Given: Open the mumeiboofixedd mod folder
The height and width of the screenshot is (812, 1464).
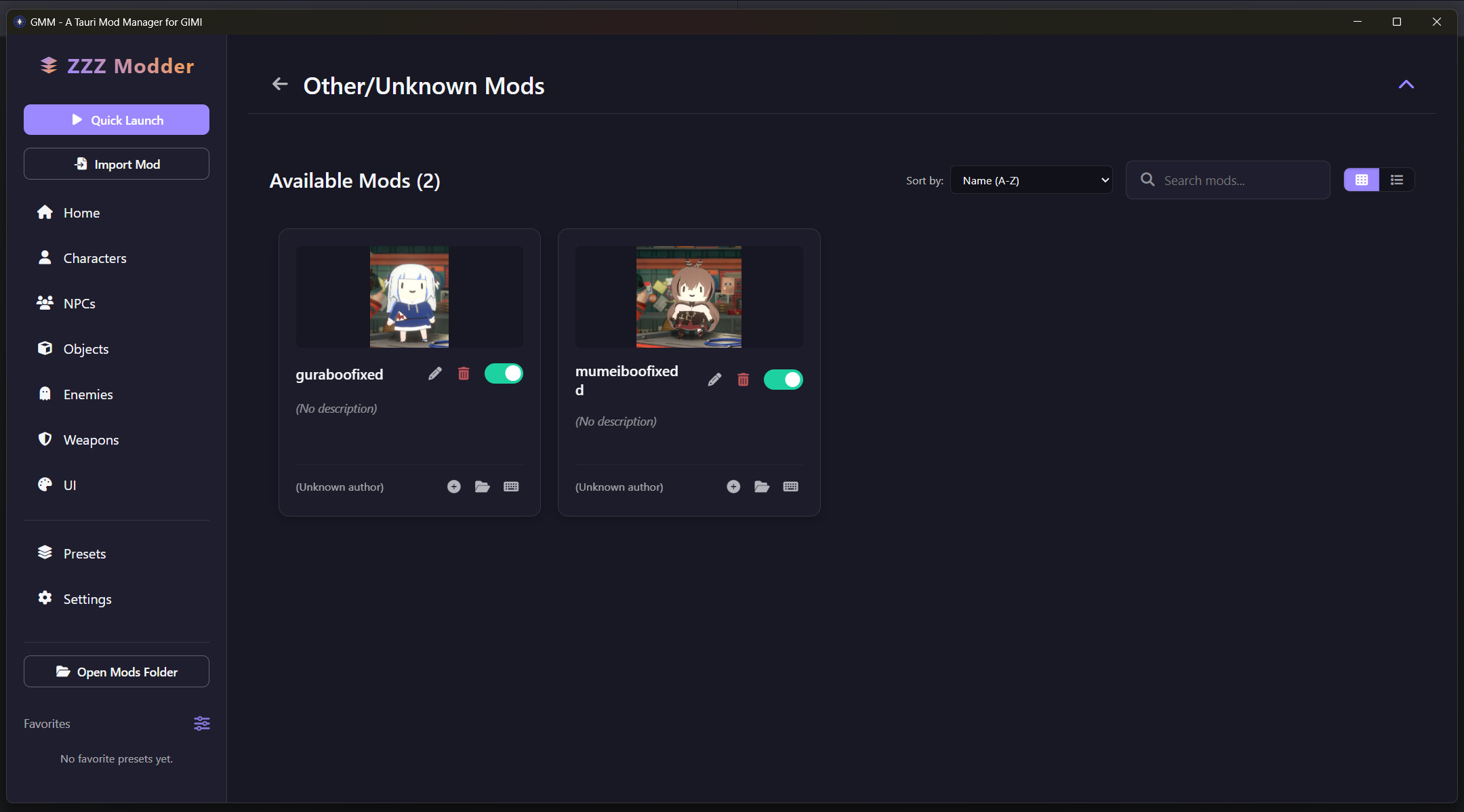Looking at the screenshot, I should (761, 486).
